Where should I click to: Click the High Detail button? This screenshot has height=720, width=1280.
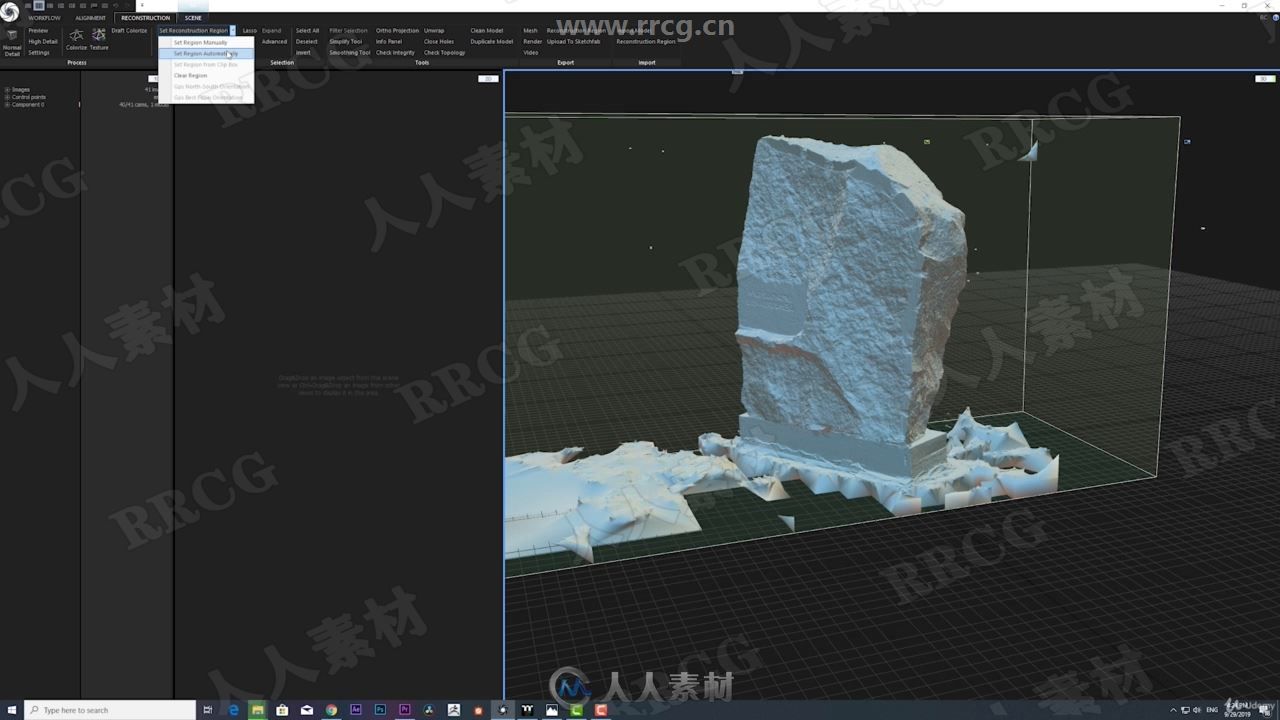(43, 42)
